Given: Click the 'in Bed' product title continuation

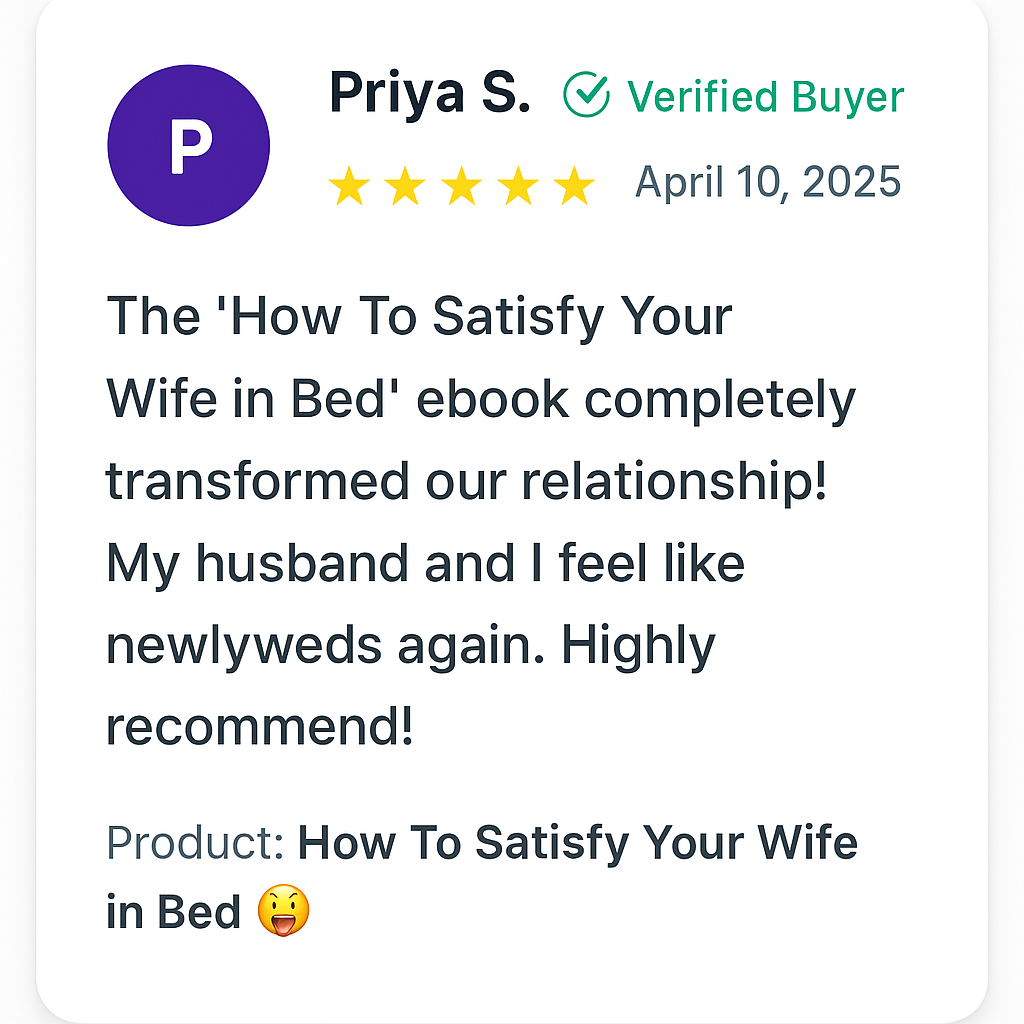Looking at the screenshot, I should (173, 912).
